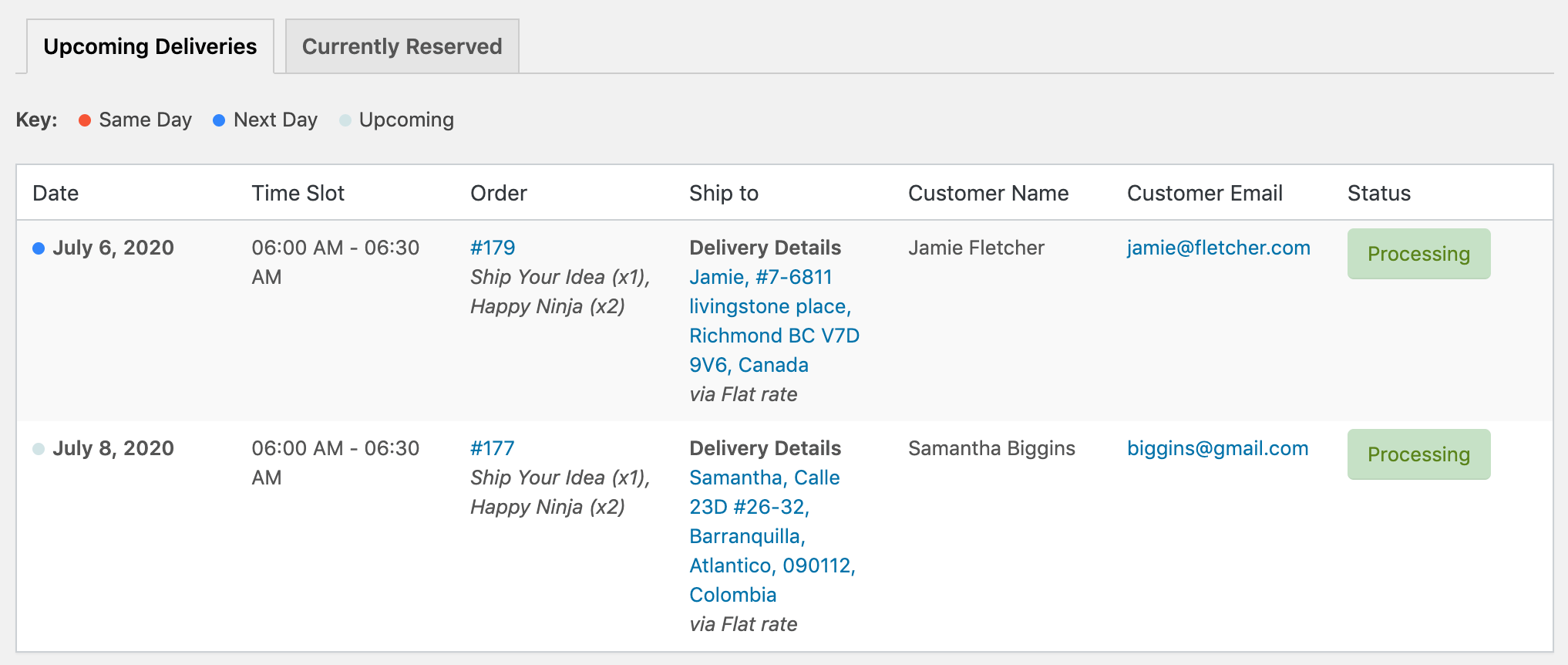Click the red Same Day key dot
Screen dimensions: 1568x665
point(85,120)
